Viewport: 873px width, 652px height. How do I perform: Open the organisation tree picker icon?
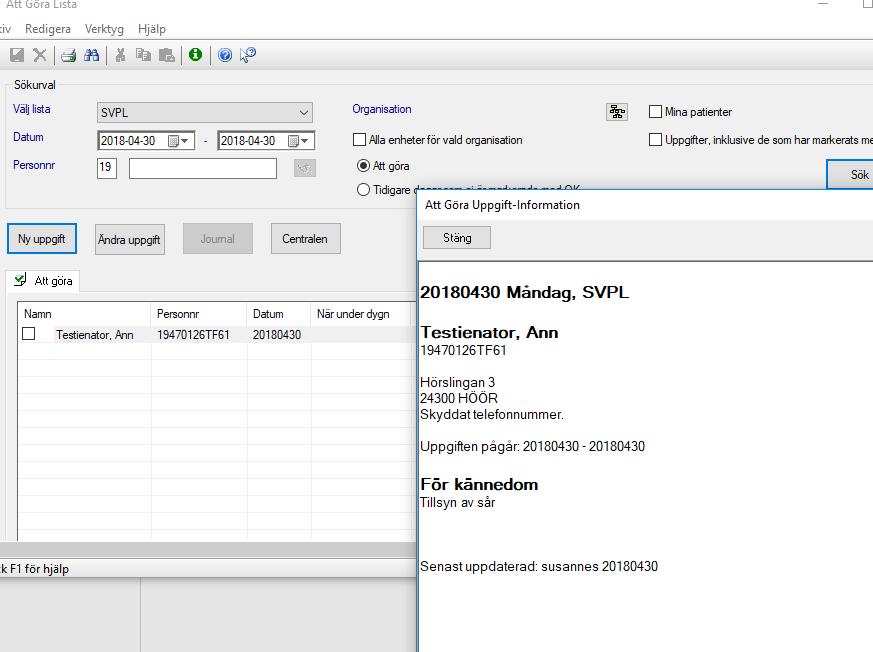617,112
